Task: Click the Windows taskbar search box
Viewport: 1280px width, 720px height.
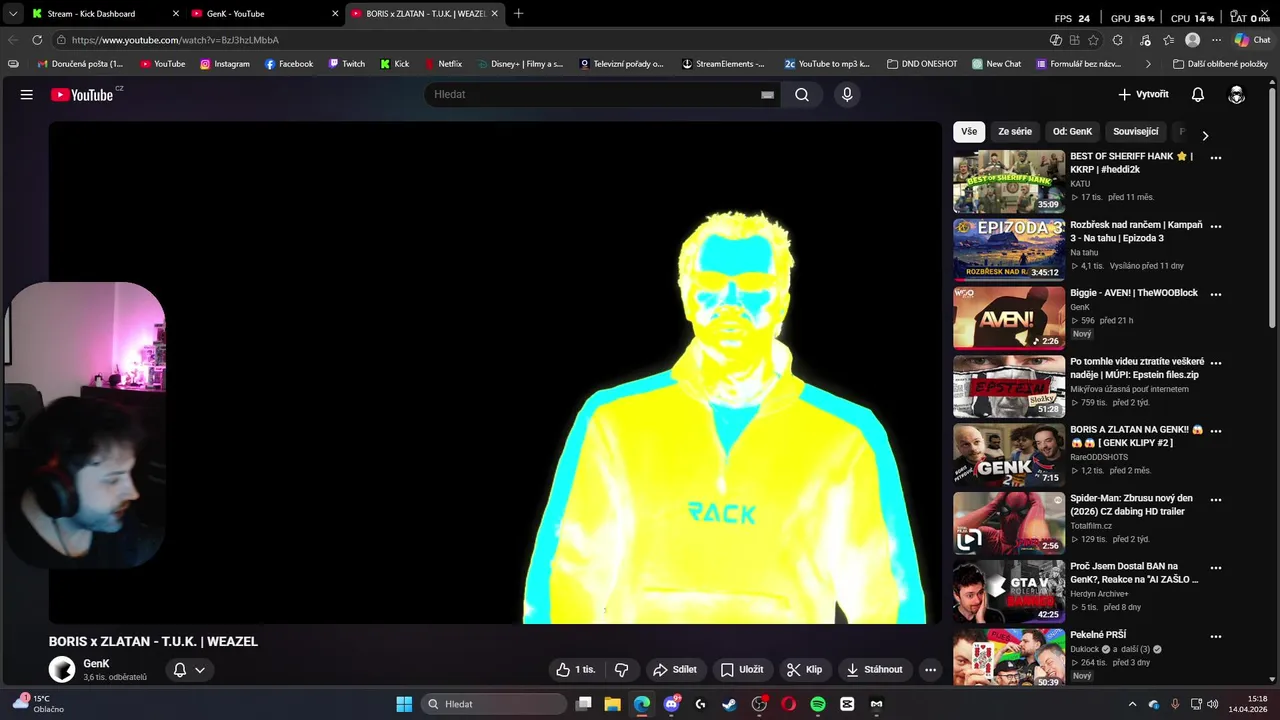Action: [x=494, y=704]
